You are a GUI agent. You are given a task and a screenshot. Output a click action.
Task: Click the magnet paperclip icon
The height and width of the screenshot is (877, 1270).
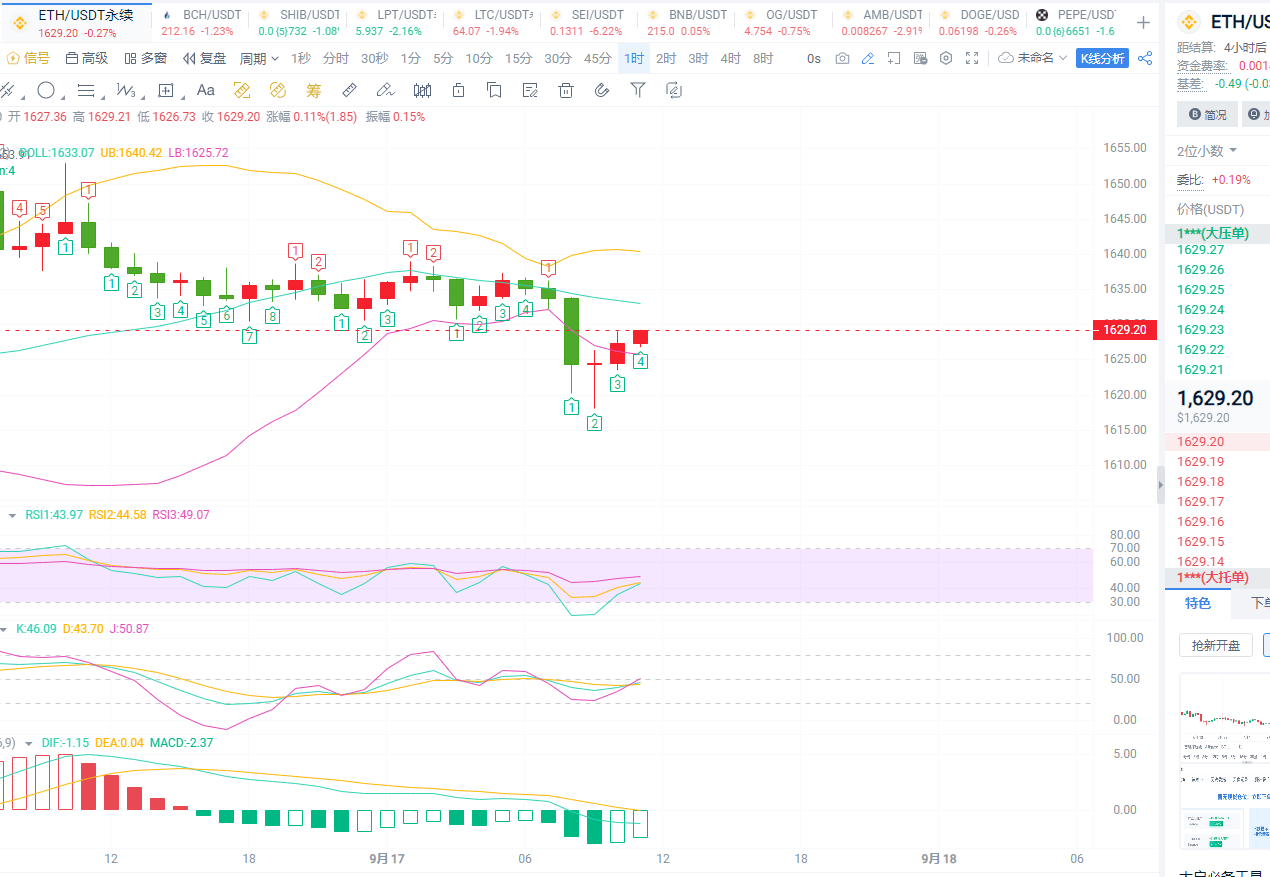point(602,90)
